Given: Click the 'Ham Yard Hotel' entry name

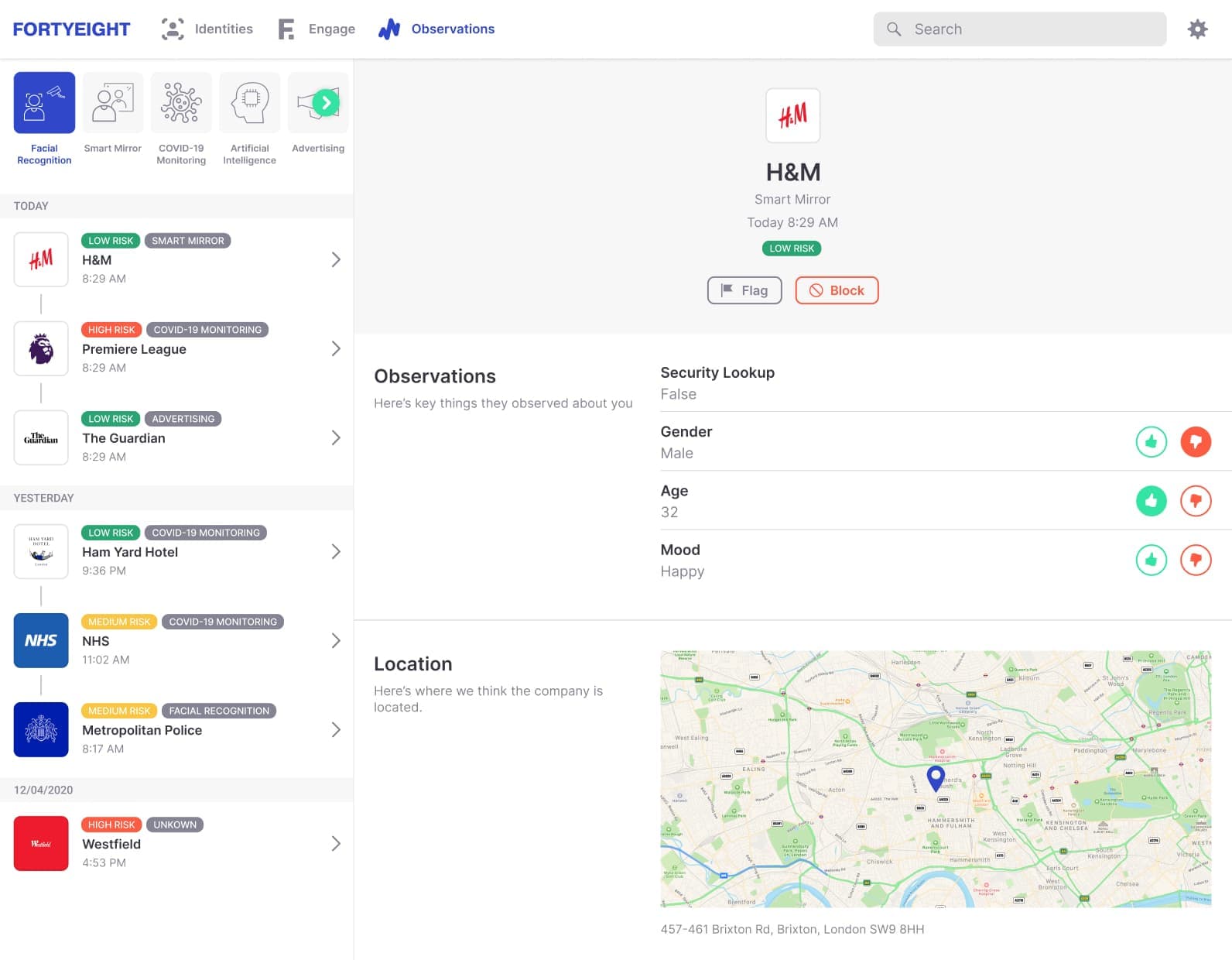Looking at the screenshot, I should pos(130,552).
